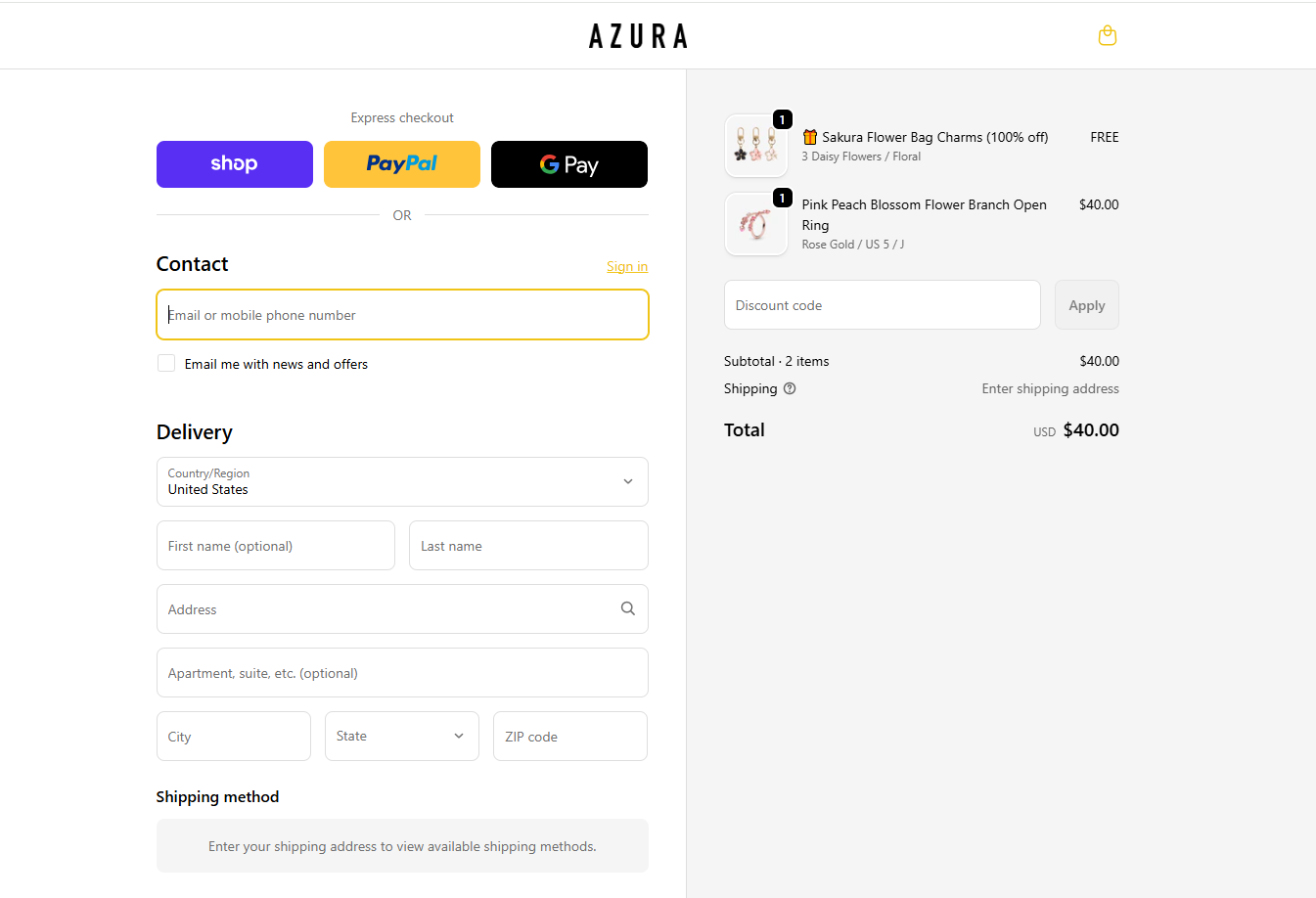This screenshot has width=1316, height=898.
Task: Expand the State dropdown
Action: [x=401, y=736]
